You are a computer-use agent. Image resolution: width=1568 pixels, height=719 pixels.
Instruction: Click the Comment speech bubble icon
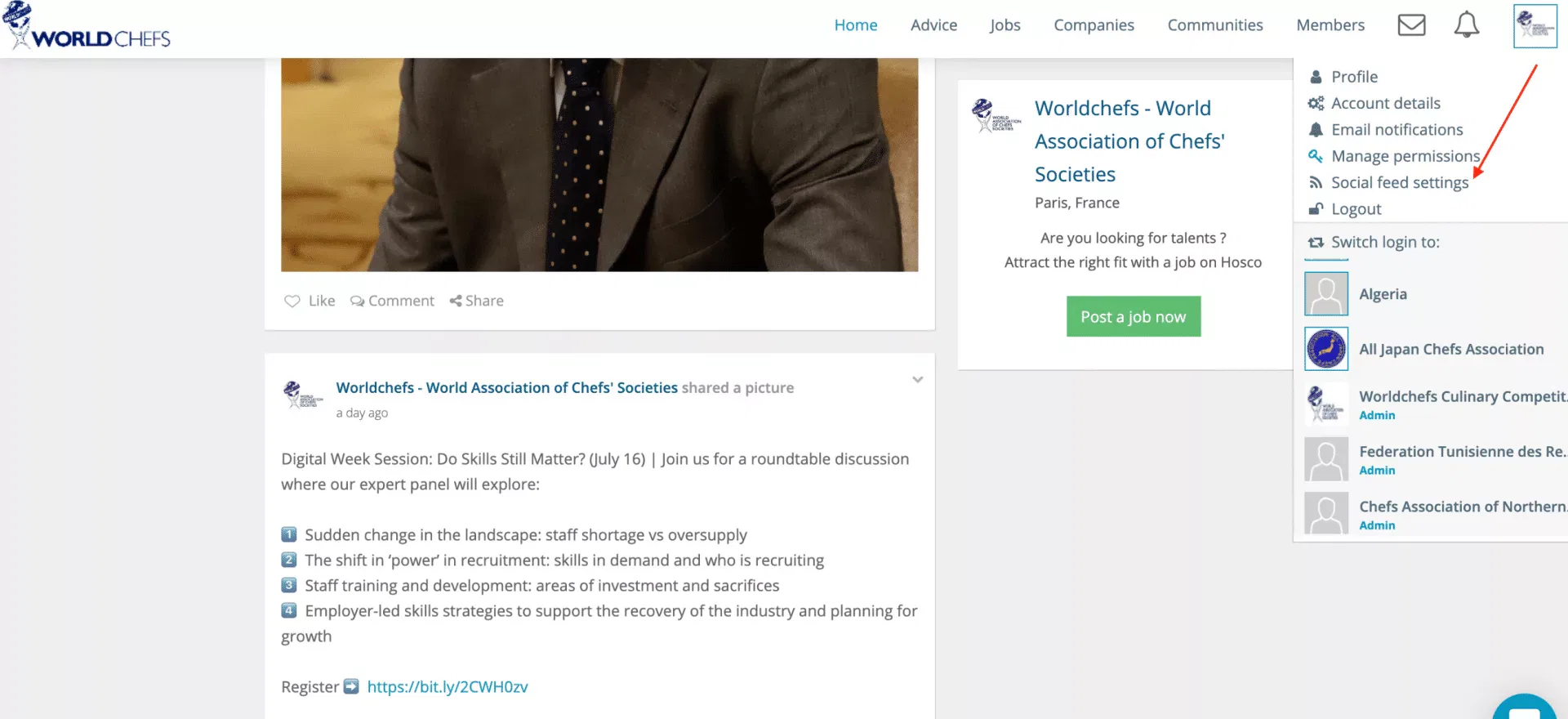pyautogui.click(x=357, y=301)
